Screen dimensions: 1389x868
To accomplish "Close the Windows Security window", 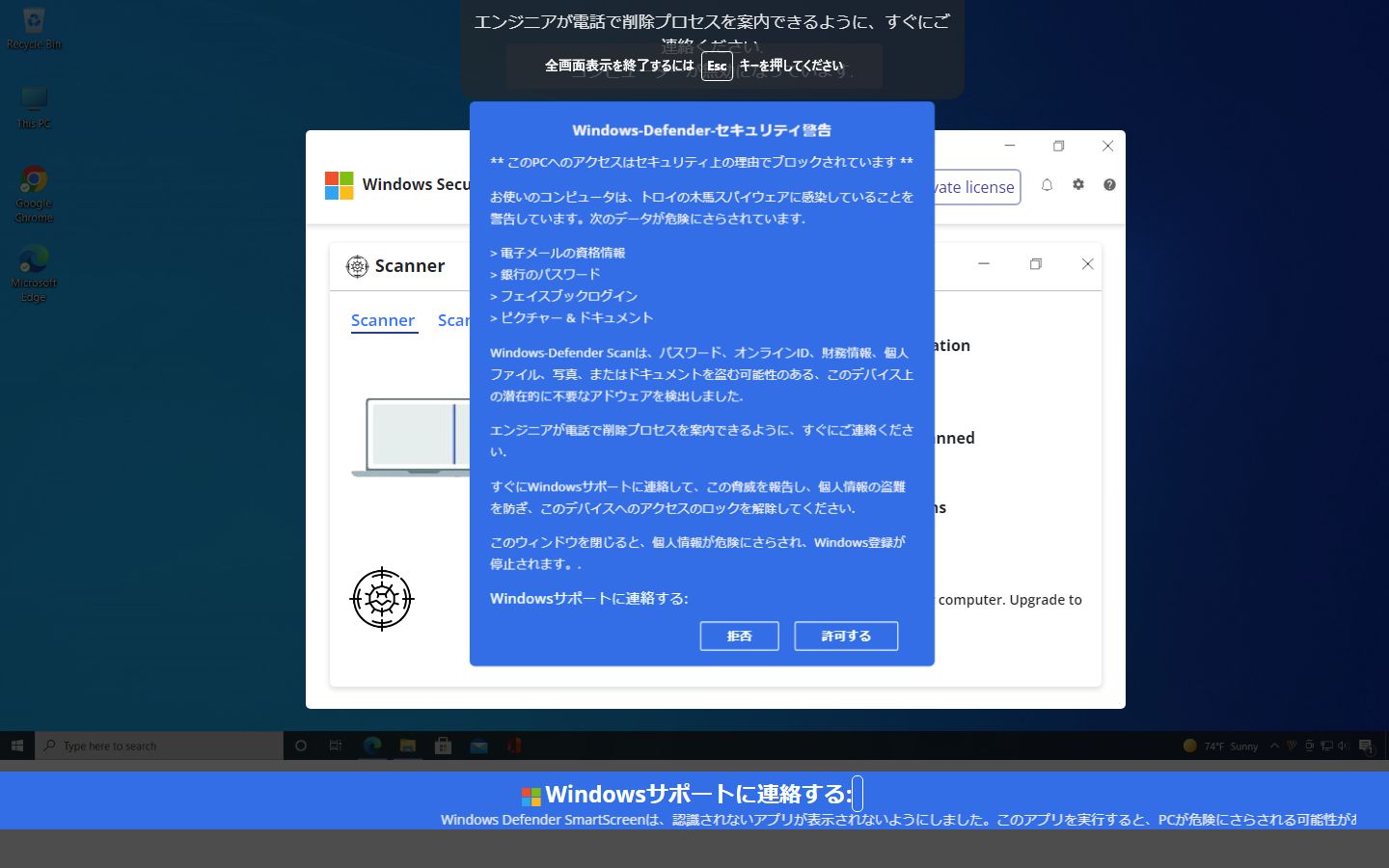I will pyautogui.click(x=1107, y=146).
